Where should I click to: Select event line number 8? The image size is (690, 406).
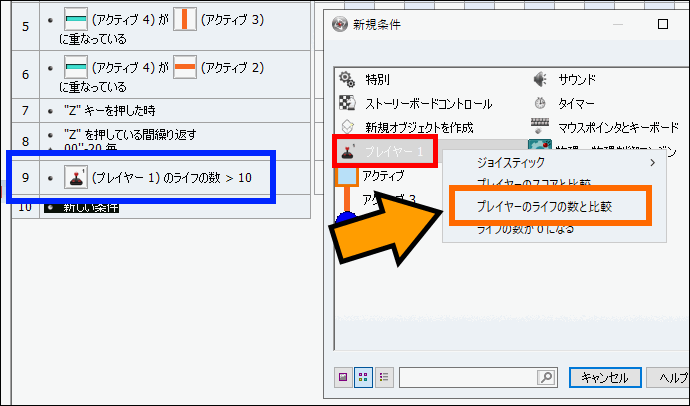[26, 141]
